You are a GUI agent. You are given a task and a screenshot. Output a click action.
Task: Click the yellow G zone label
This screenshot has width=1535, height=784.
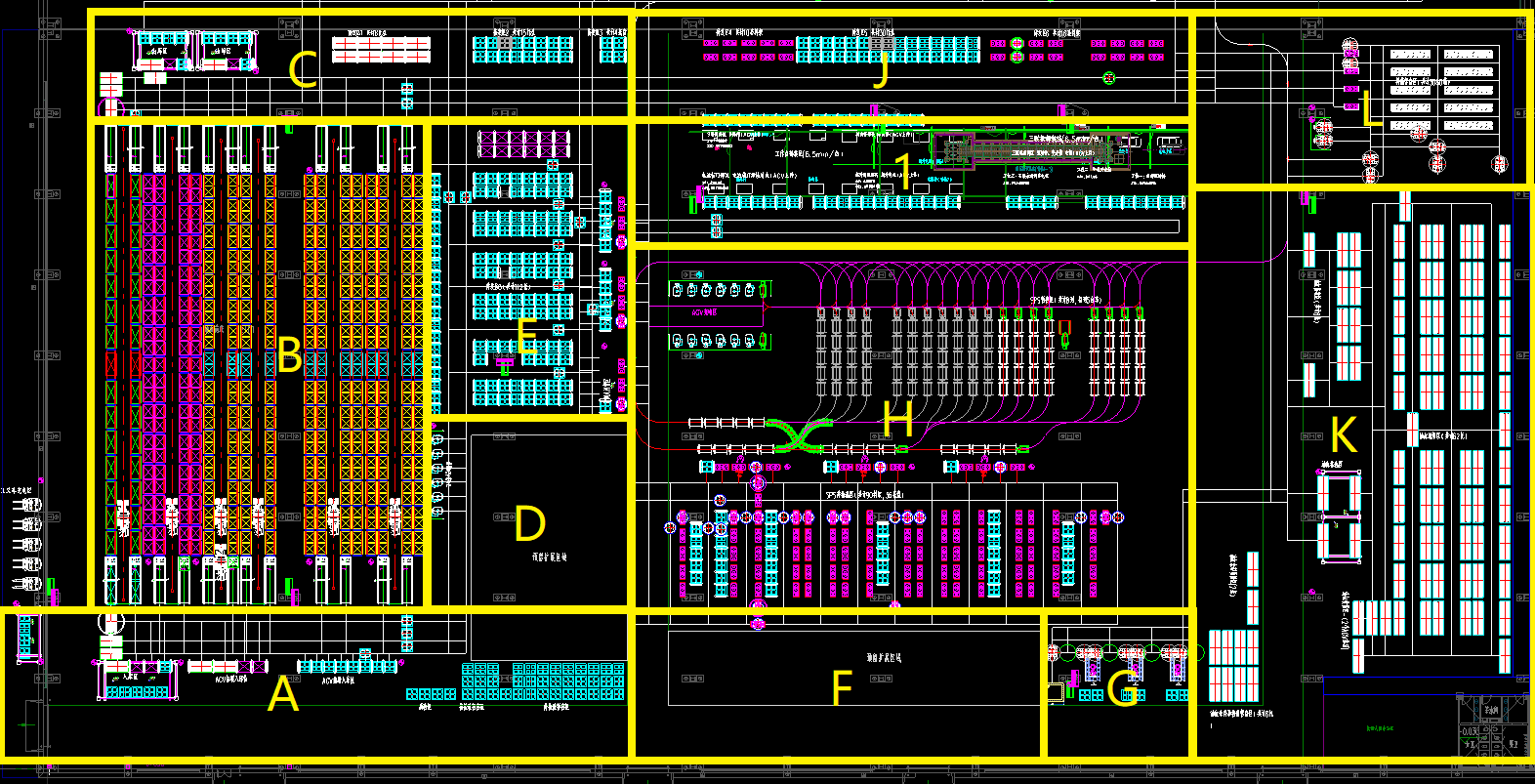pyautogui.click(x=1122, y=689)
